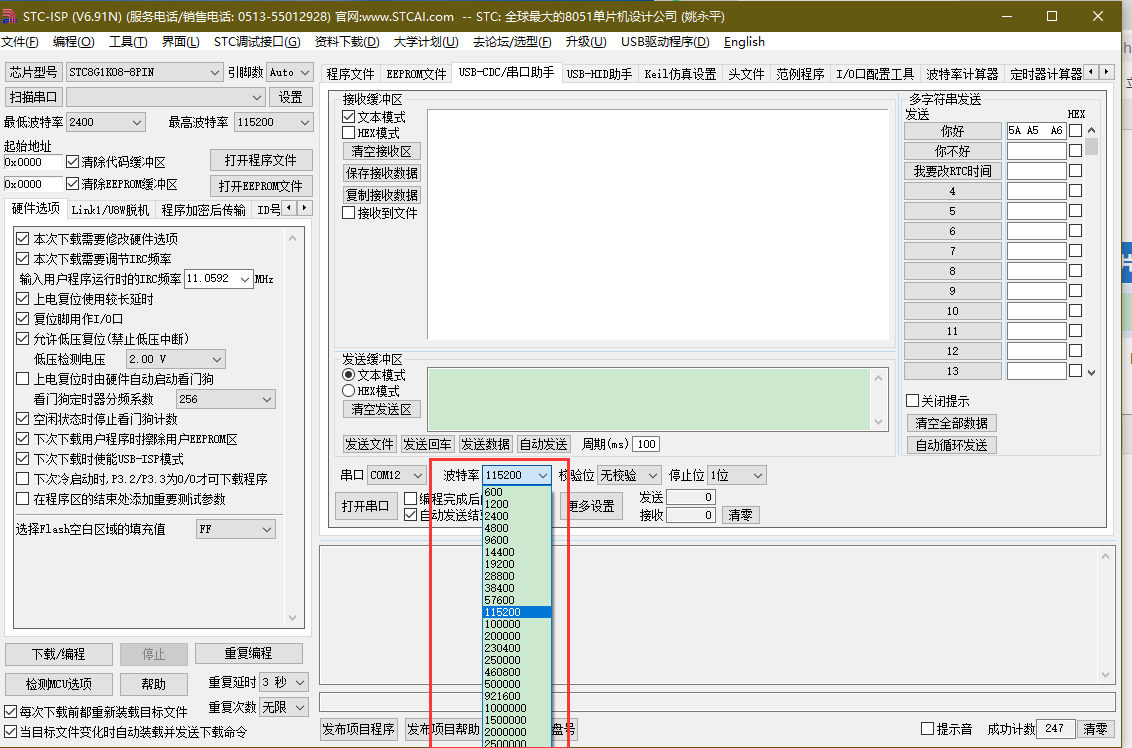
Task: Open the 文件(F) menu
Action: [19, 42]
